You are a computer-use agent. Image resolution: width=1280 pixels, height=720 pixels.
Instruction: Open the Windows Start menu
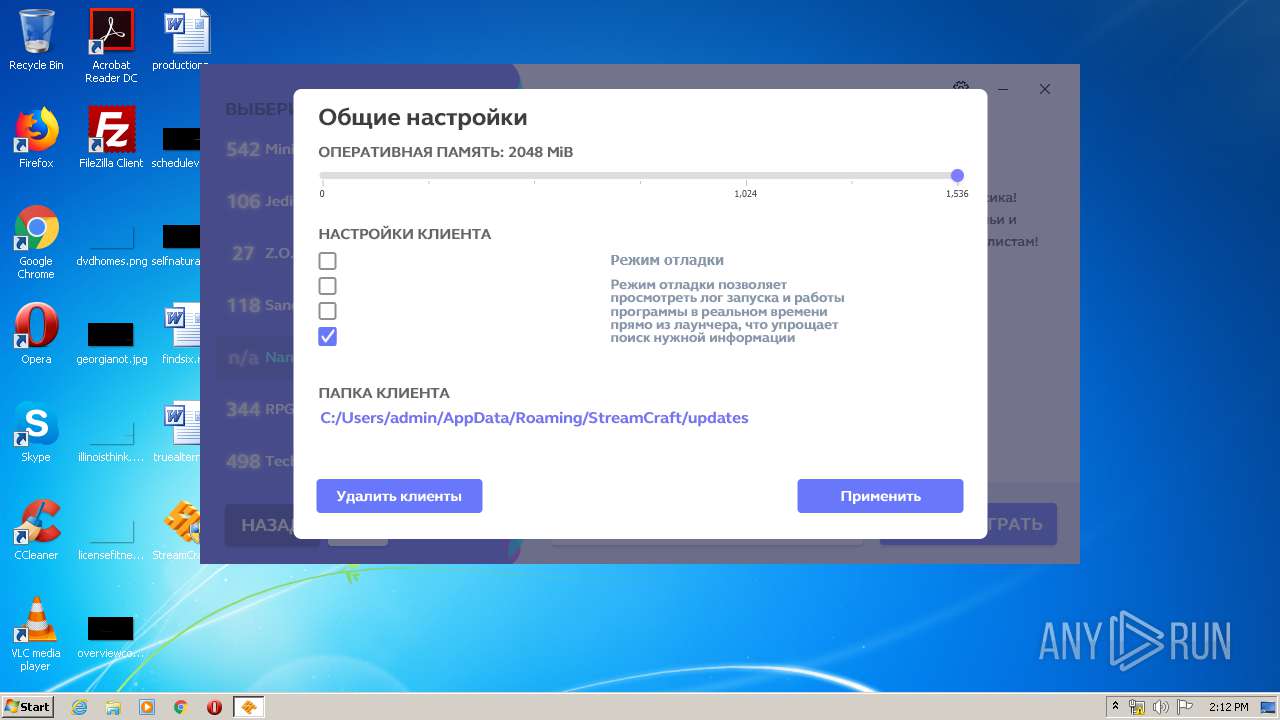(27, 707)
